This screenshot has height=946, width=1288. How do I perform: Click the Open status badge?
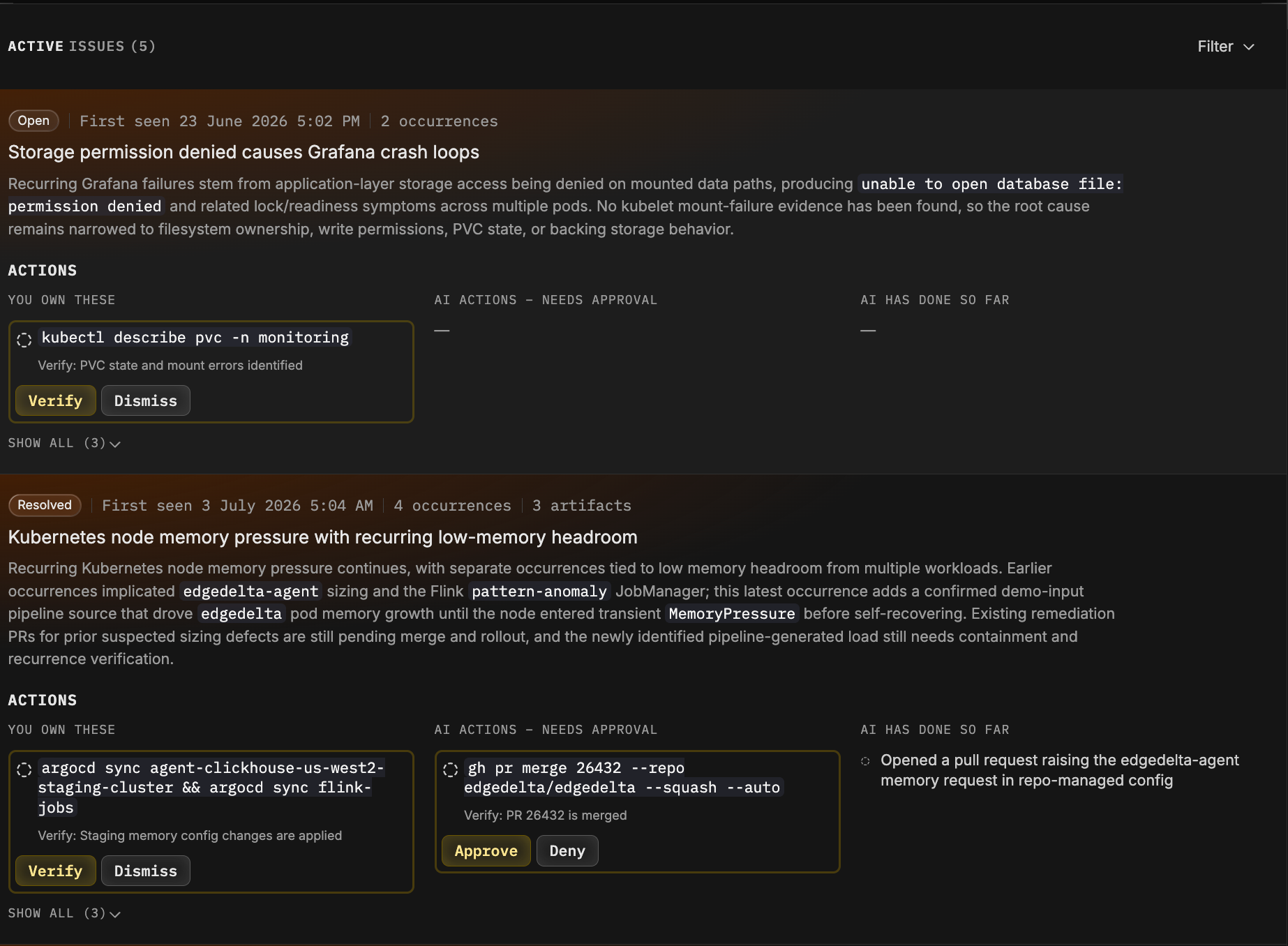(x=33, y=121)
